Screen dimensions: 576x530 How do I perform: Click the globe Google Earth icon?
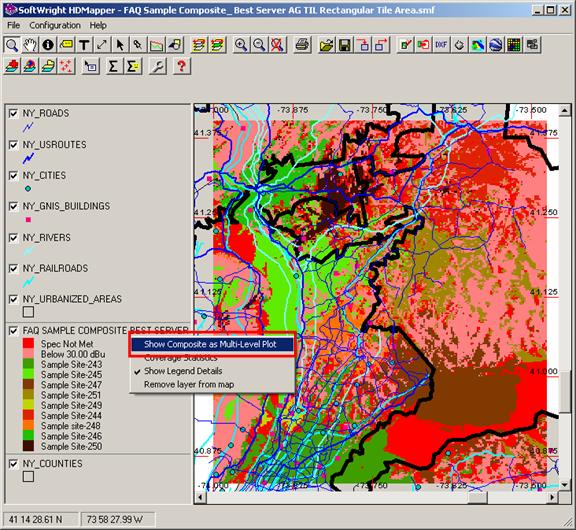tap(496, 45)
